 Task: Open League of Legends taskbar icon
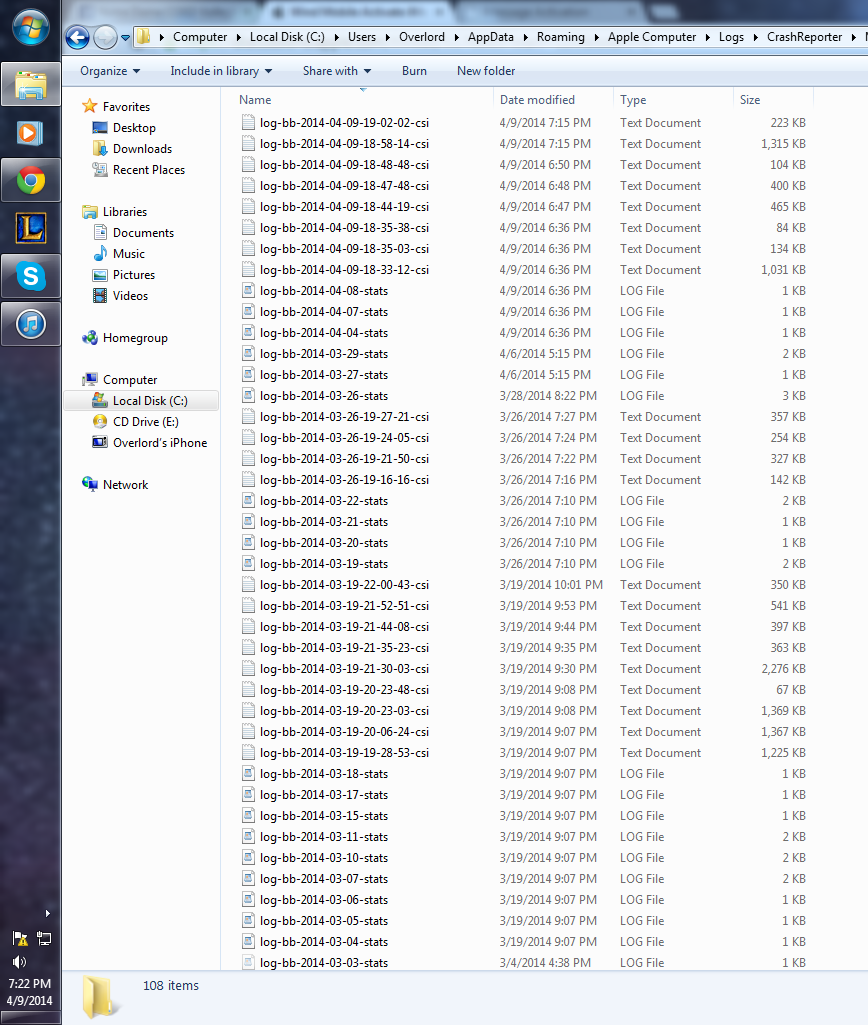coord(31,228)
